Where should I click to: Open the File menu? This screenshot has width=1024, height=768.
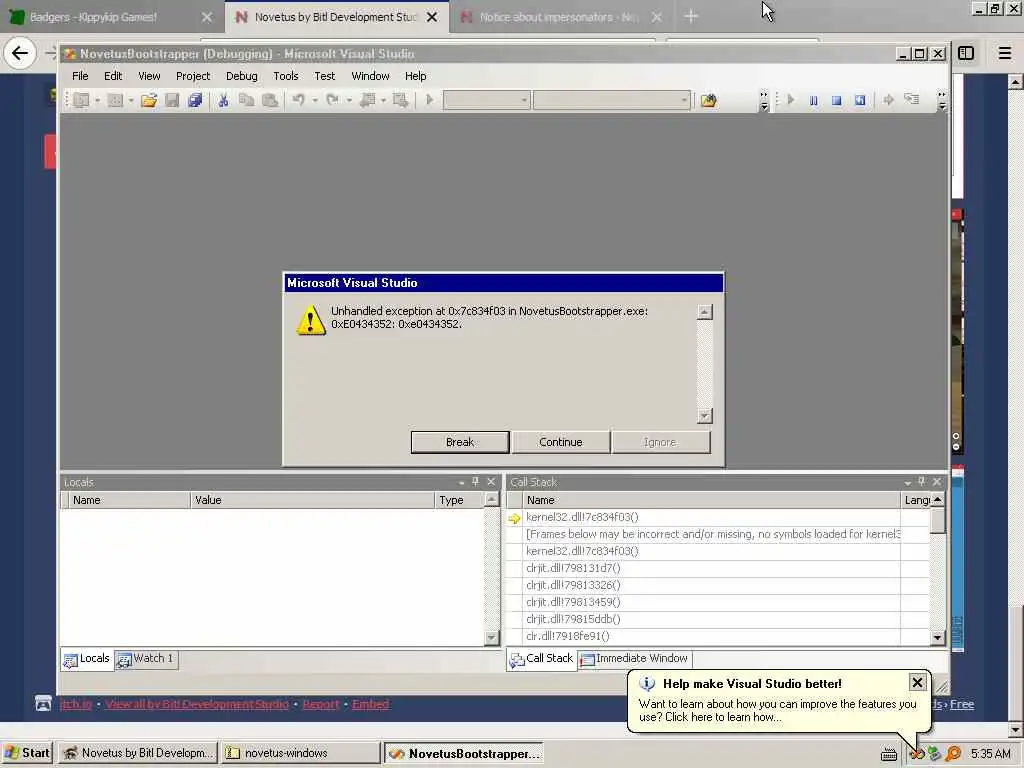tap(80, 76)
